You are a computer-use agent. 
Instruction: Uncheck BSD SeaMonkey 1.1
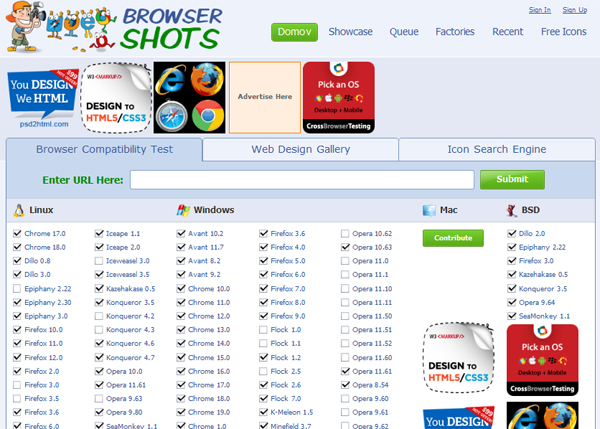coord(512,316)
